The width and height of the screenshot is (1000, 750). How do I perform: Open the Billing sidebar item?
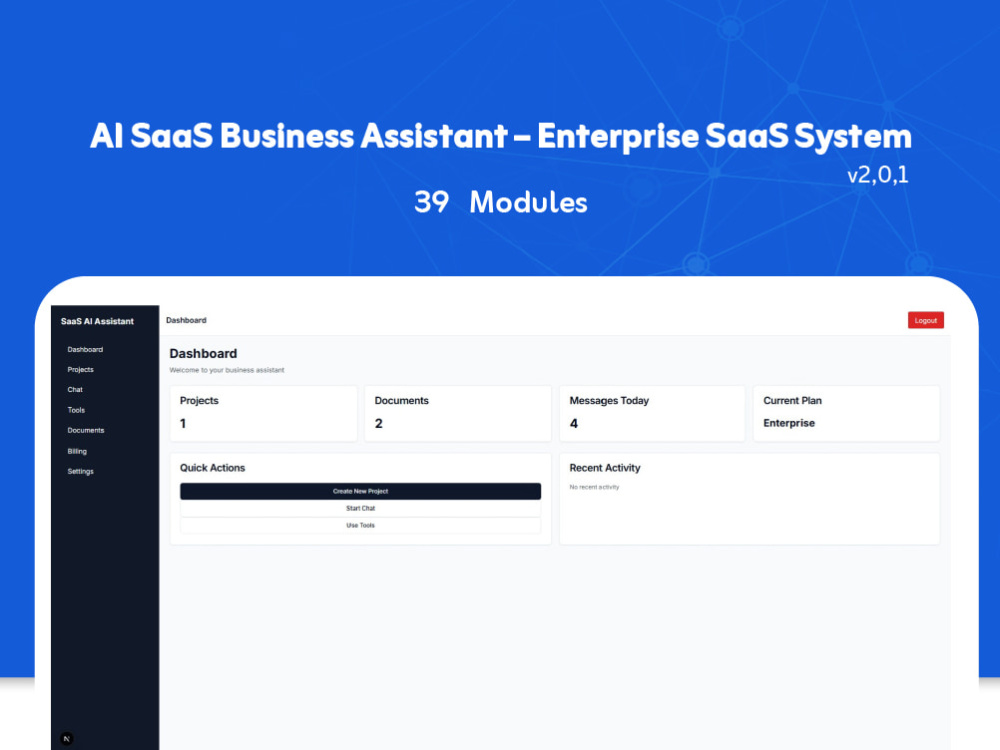(x=77, y=451)
